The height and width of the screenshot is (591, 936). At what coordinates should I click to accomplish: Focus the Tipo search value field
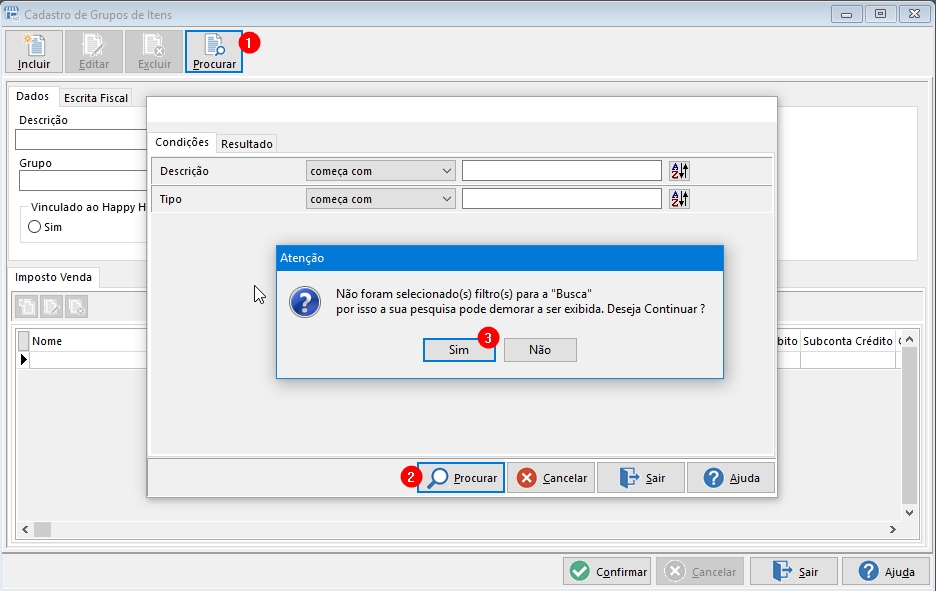coord(562,199)
